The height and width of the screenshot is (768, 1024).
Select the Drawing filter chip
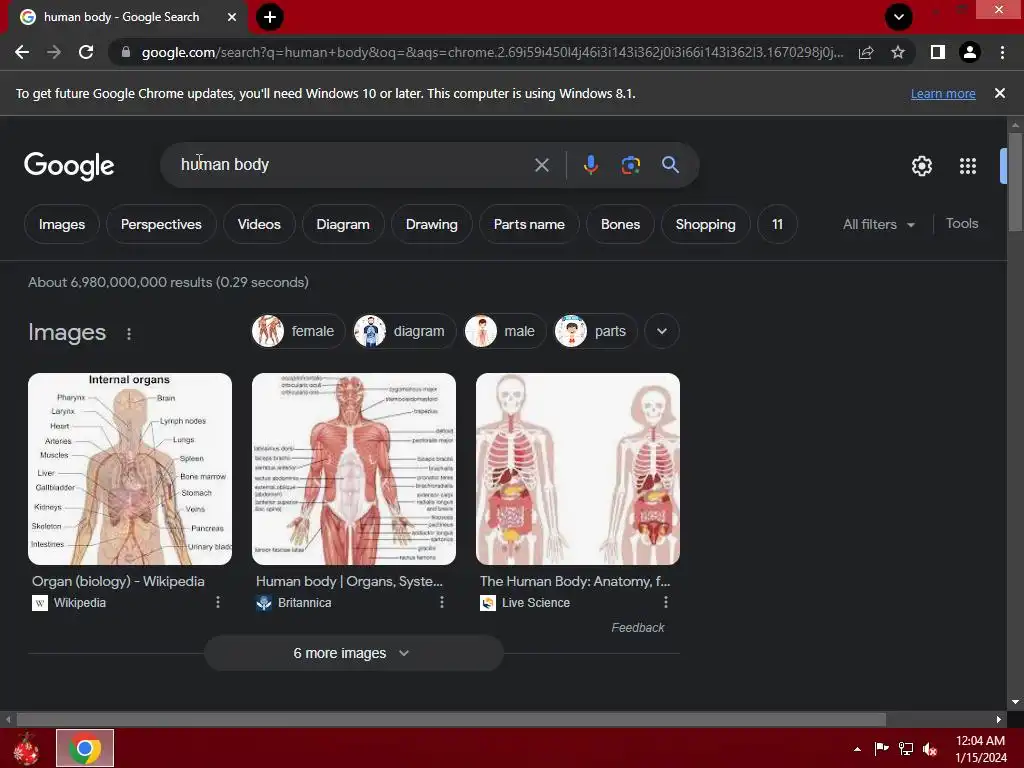click(432, 224)
